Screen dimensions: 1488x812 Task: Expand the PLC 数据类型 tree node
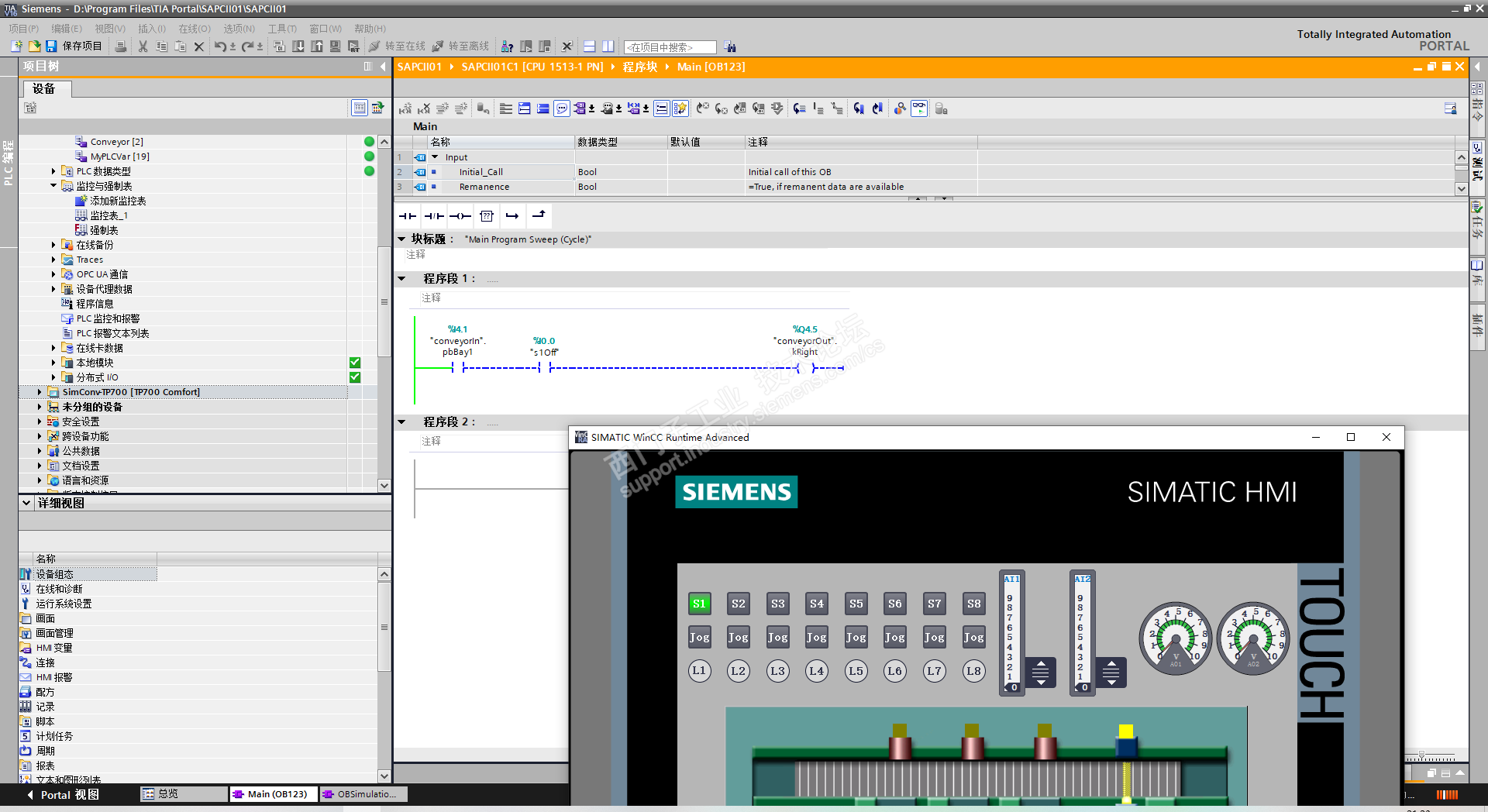pos(53,171)
